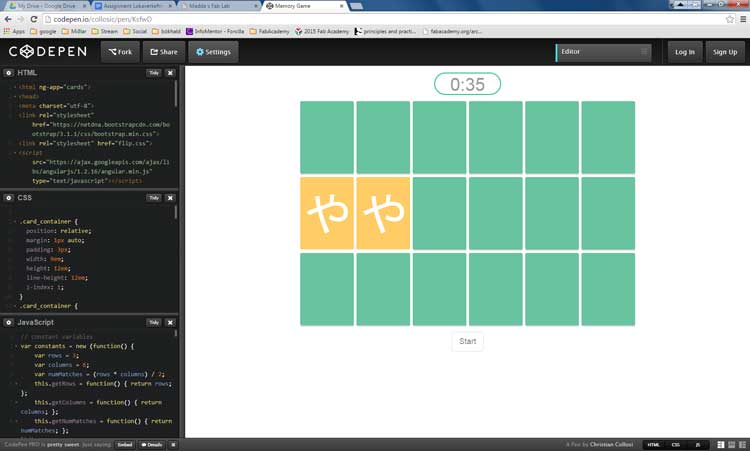Open the google bookmarks folder
The width and height of the screenshot is (750, 451).
(x=43, y=31)
